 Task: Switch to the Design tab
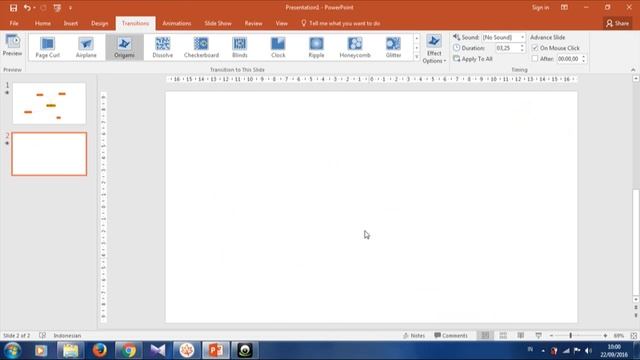(100, 23)
